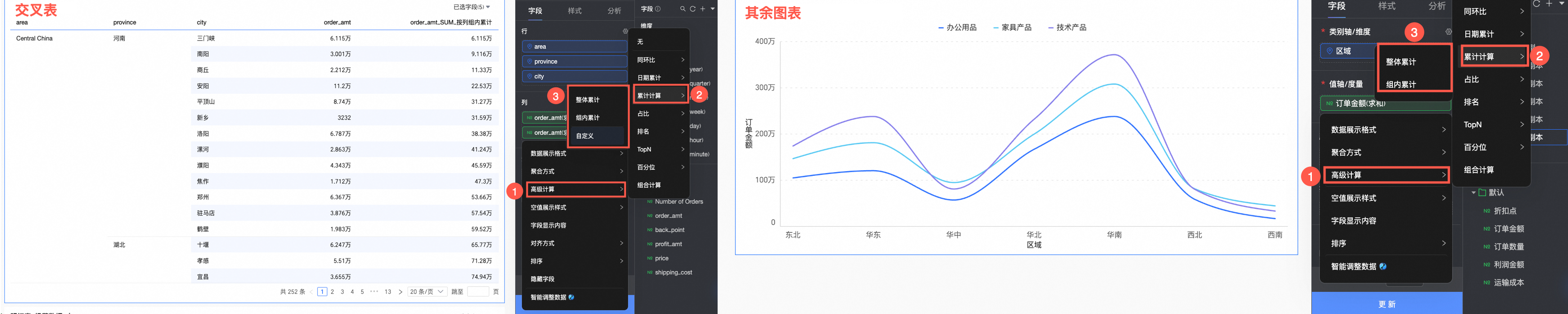The height and width of the screenshot is (314, 1568).
Task: Open the 20条/页 page size dropdown
Action: pos(427,291)
